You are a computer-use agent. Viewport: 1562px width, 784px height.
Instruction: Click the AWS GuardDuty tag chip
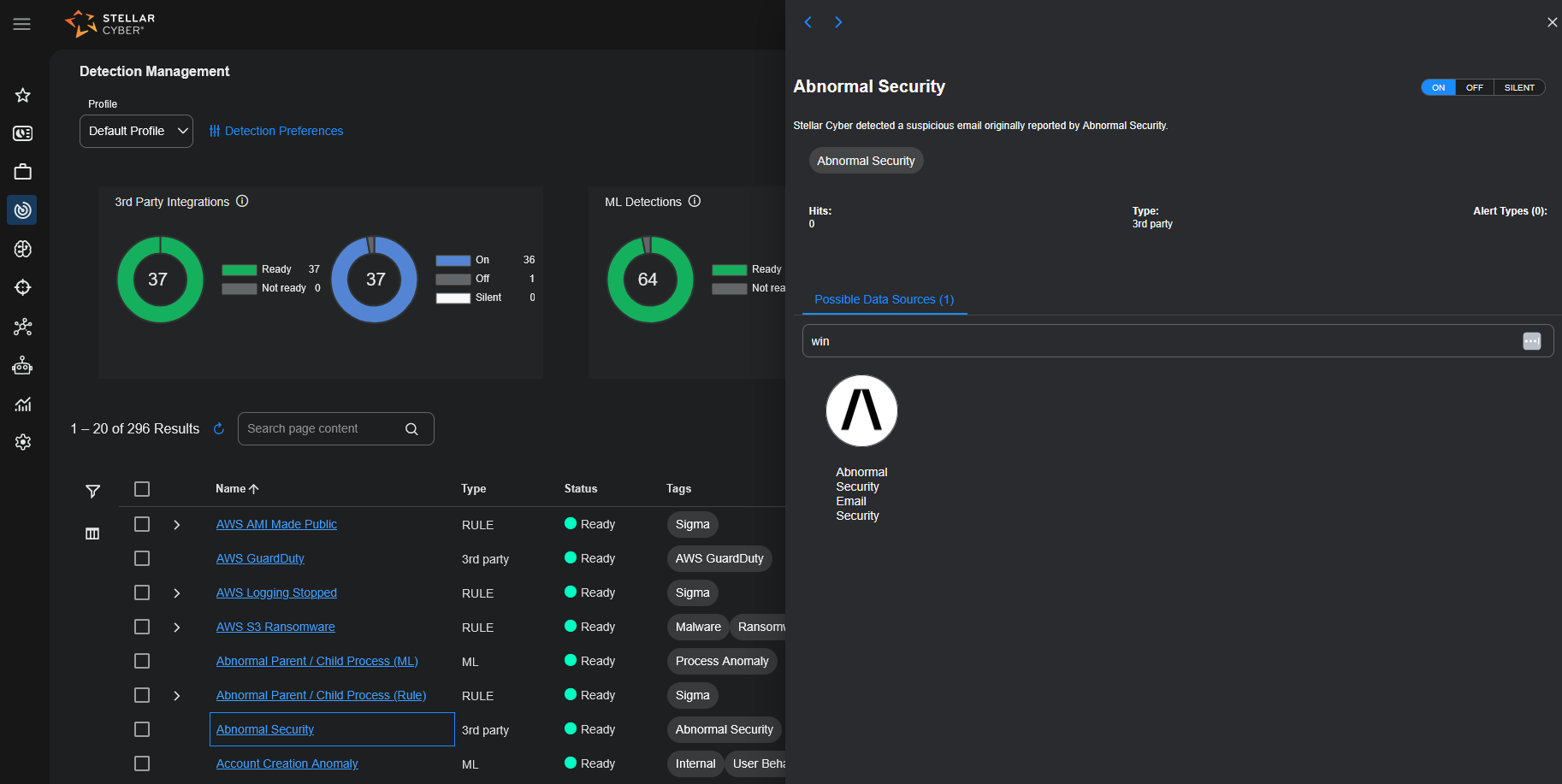[x=719, y=558]
